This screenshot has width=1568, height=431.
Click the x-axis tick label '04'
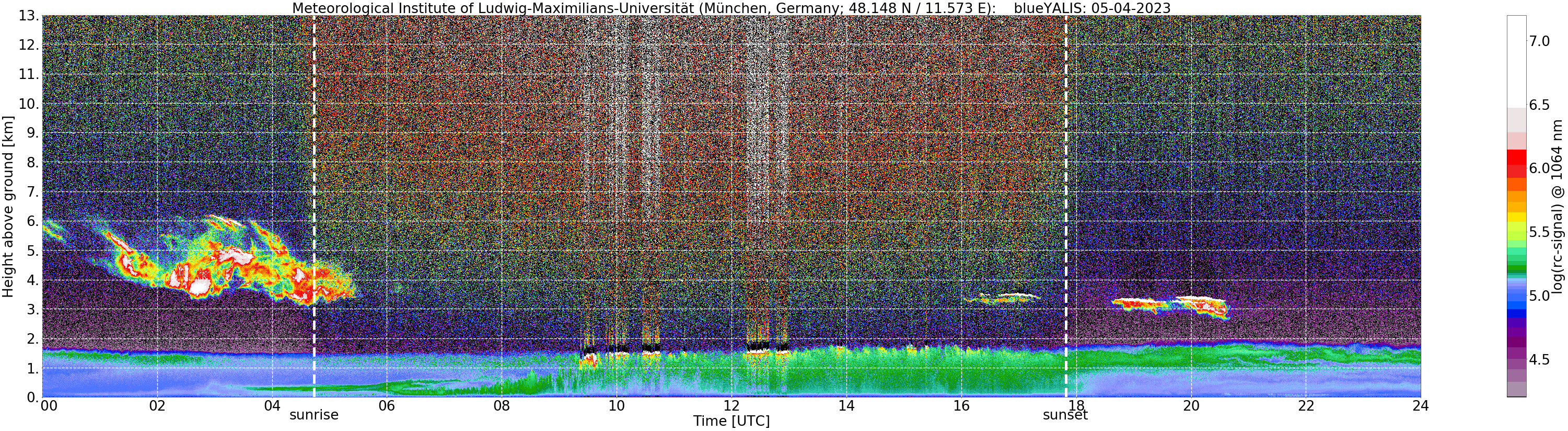pos(272,406)
